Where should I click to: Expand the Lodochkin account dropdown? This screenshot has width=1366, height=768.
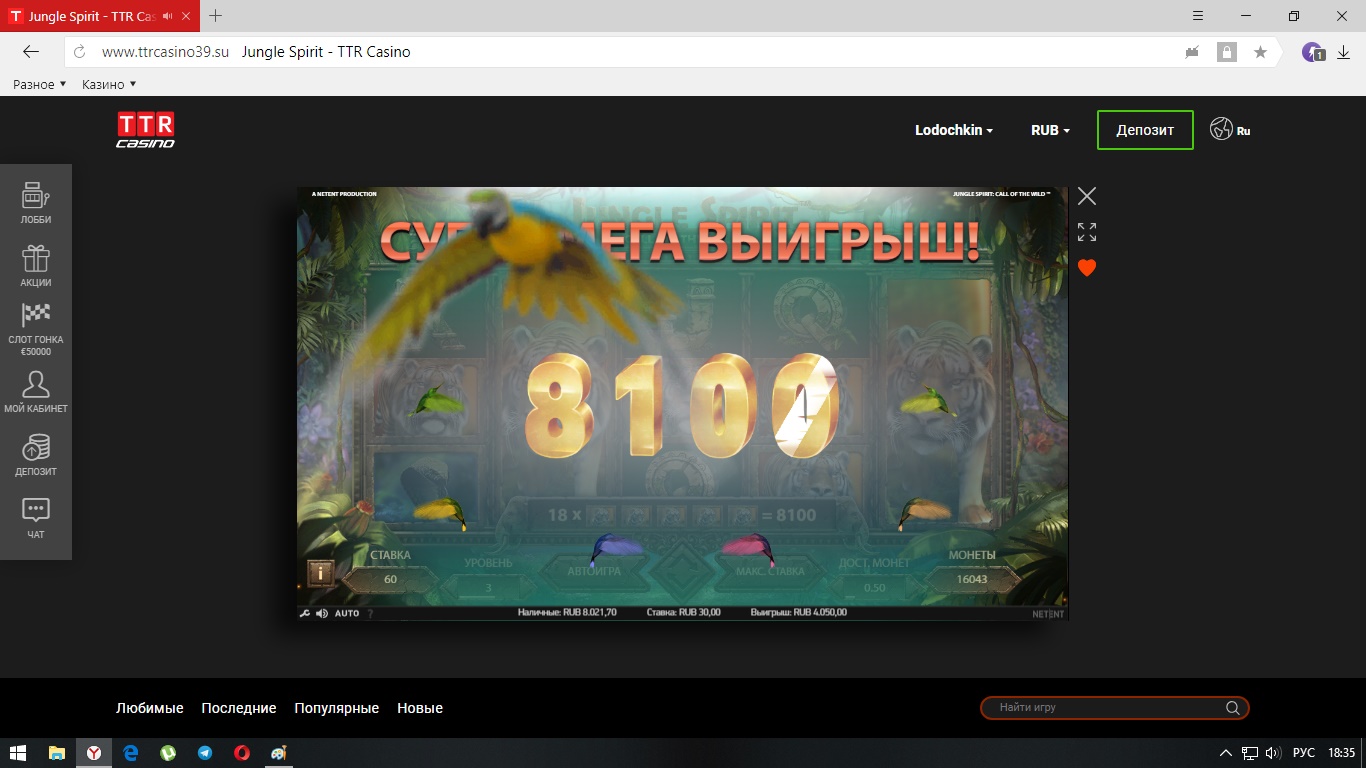pyautogui.click(x=954, y=130)
